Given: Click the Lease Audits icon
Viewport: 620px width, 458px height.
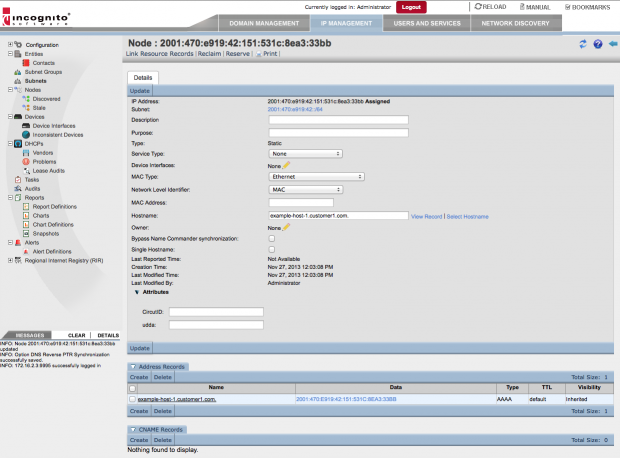Looking at the screenshot, I should tap(26, 171).
